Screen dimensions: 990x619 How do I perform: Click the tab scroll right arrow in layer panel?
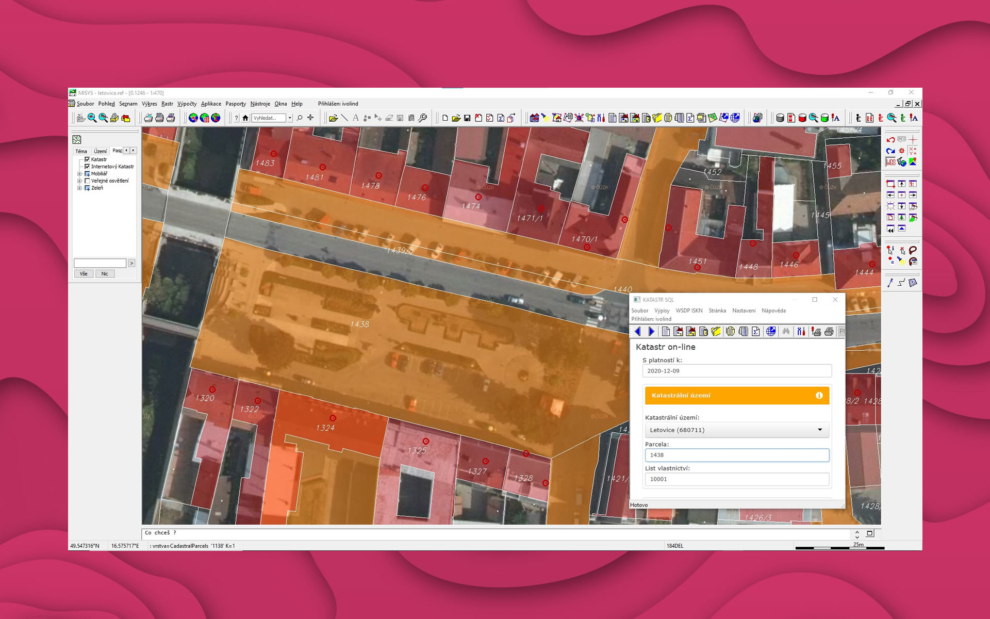click(x=133, y=150)
